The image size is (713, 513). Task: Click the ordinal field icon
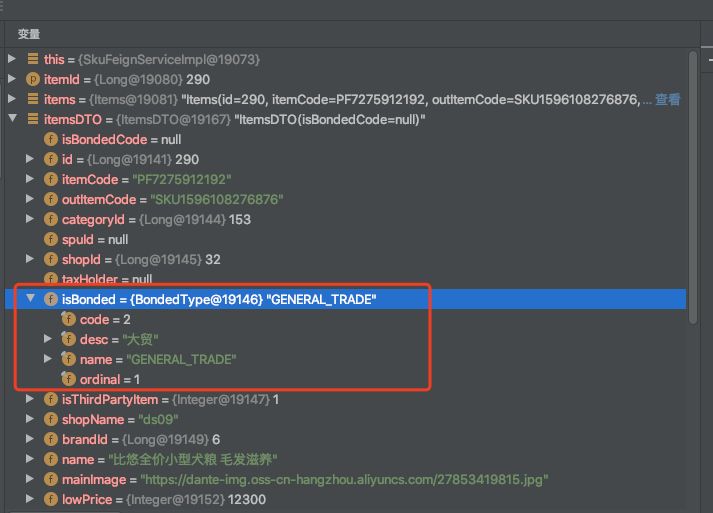click(x=69, y=379)
